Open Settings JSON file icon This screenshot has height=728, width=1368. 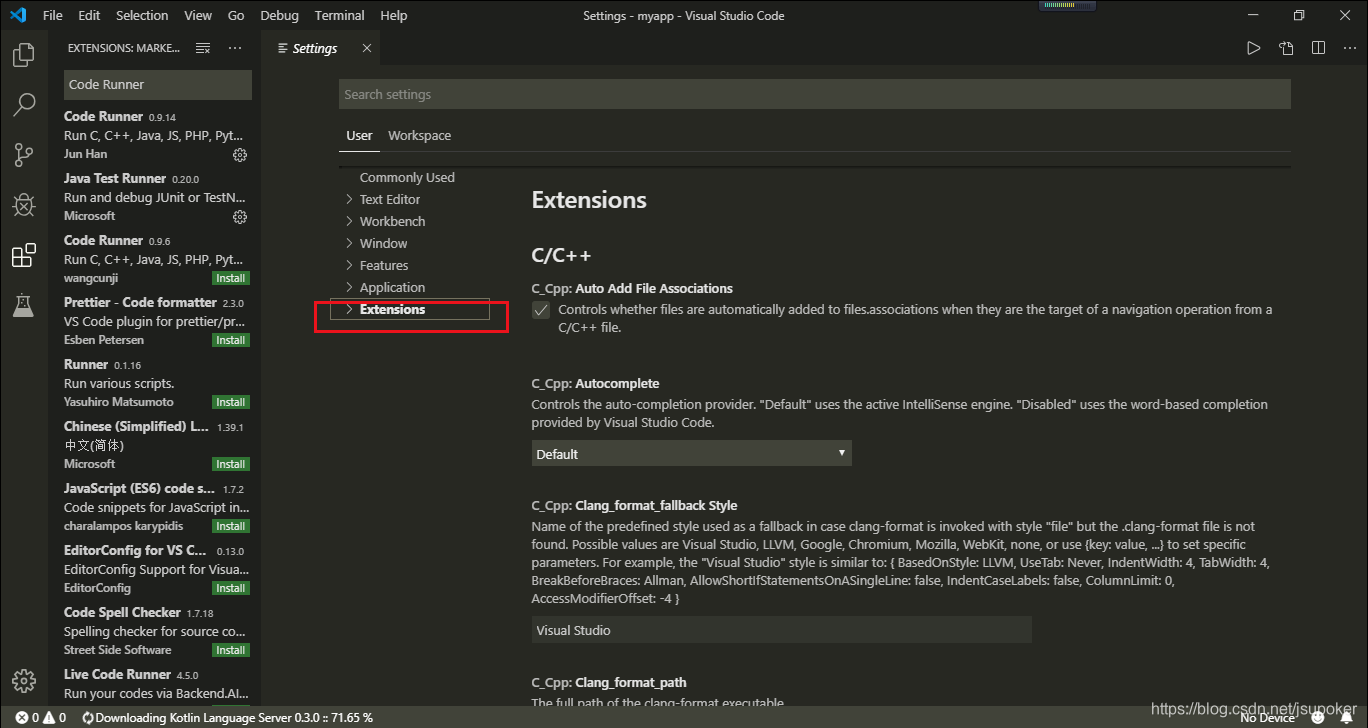(1286, 48)
